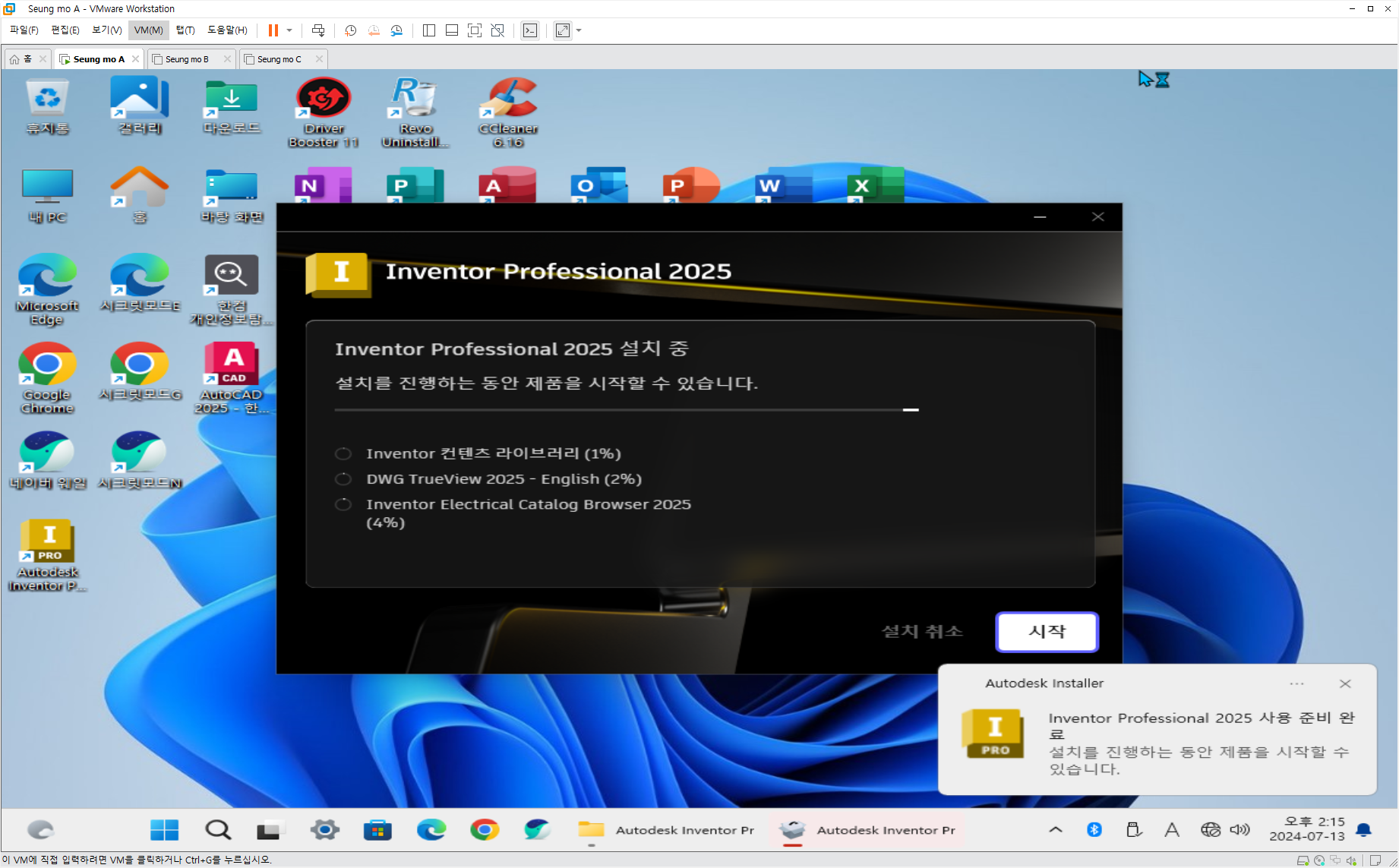
Task: Launch Google Chrome desktop shortcut
Action: click(47, 378)
